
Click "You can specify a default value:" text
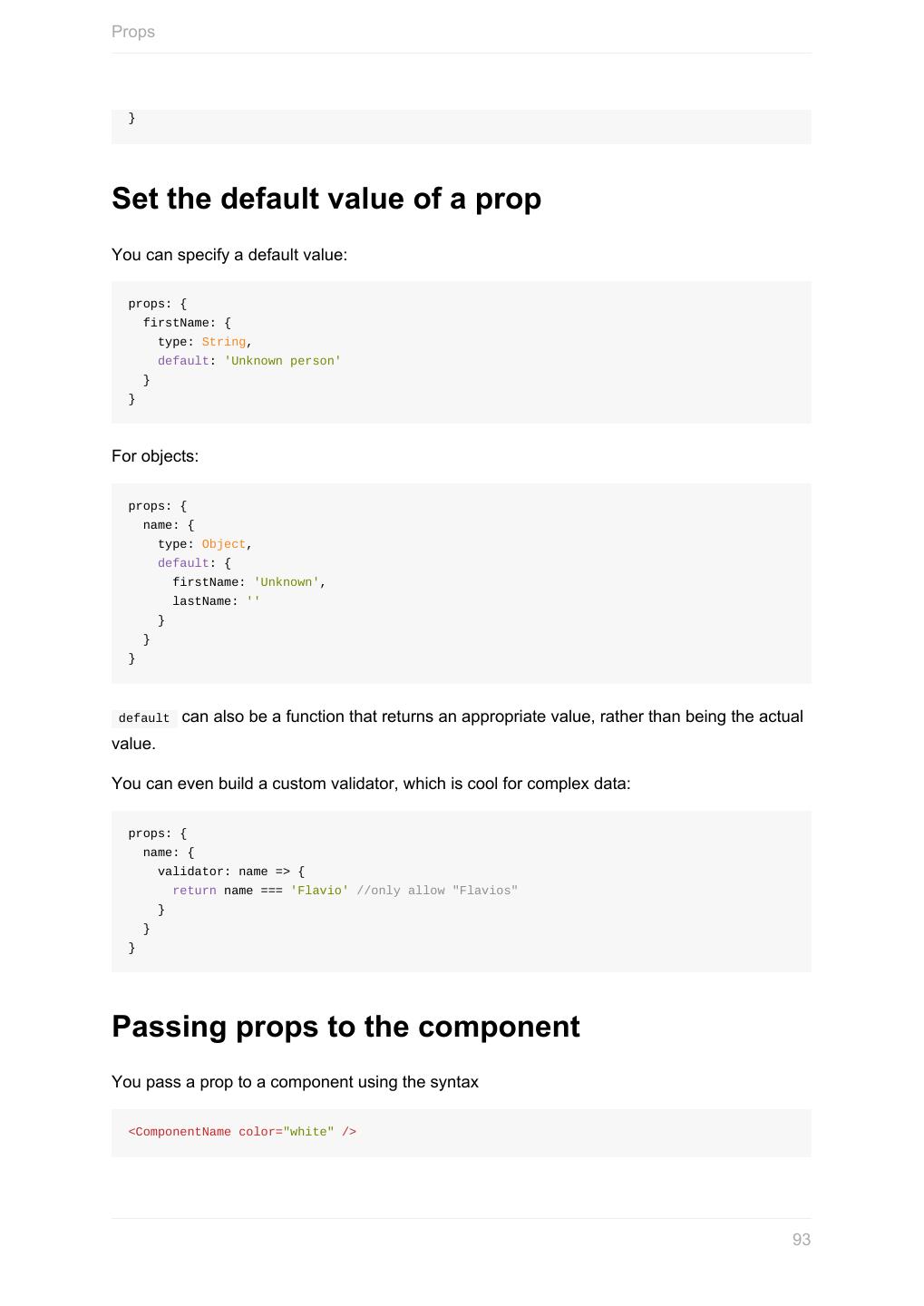pos(229,255)
